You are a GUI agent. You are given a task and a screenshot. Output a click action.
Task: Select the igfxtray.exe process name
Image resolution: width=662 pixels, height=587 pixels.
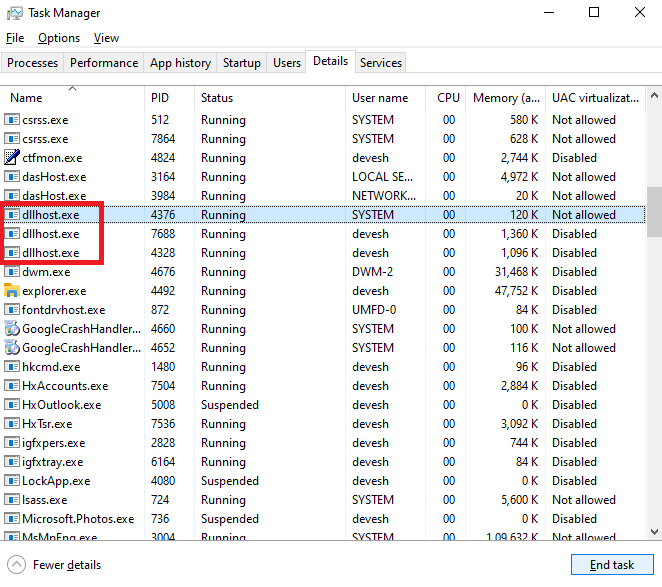pos(52,462)
